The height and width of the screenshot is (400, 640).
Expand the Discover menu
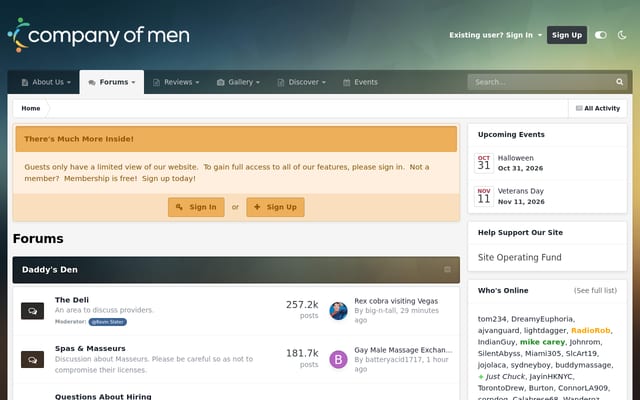tap(302, 82)
